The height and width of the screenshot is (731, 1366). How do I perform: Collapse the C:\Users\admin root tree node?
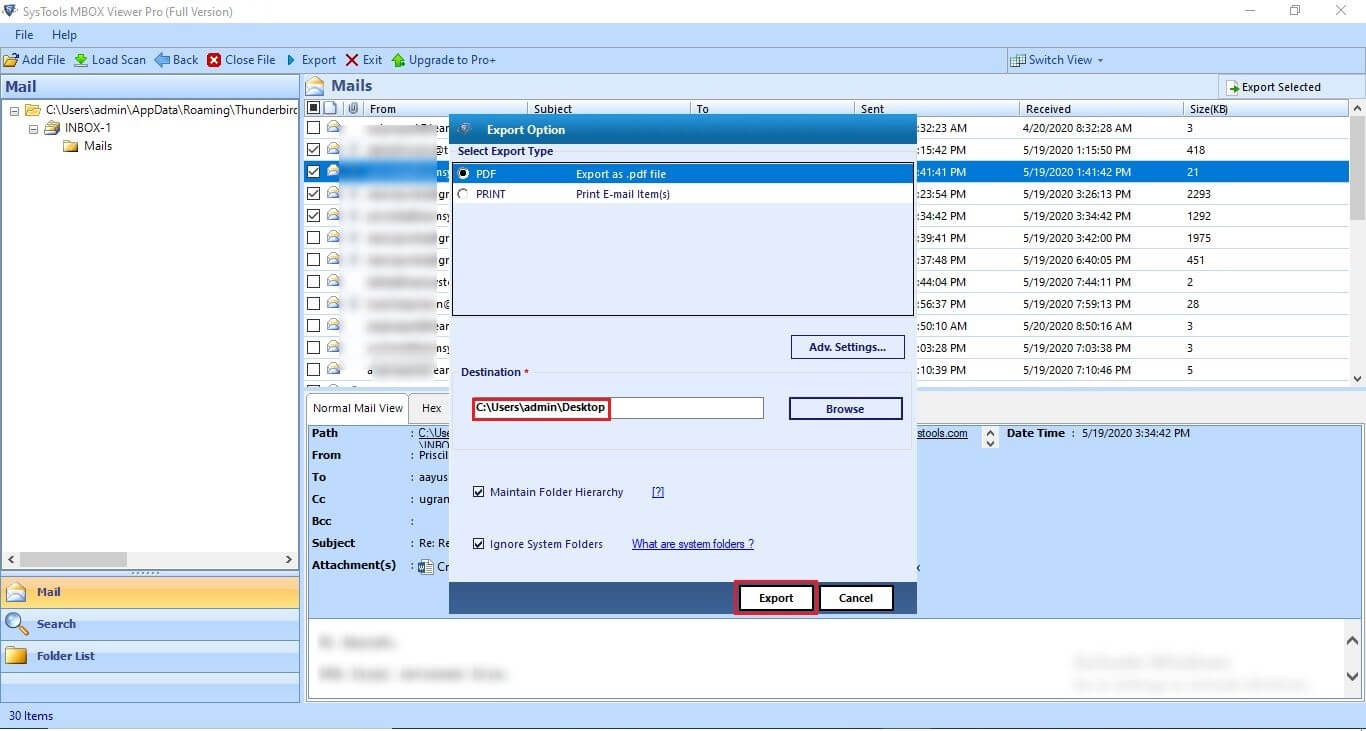(15, 110)
